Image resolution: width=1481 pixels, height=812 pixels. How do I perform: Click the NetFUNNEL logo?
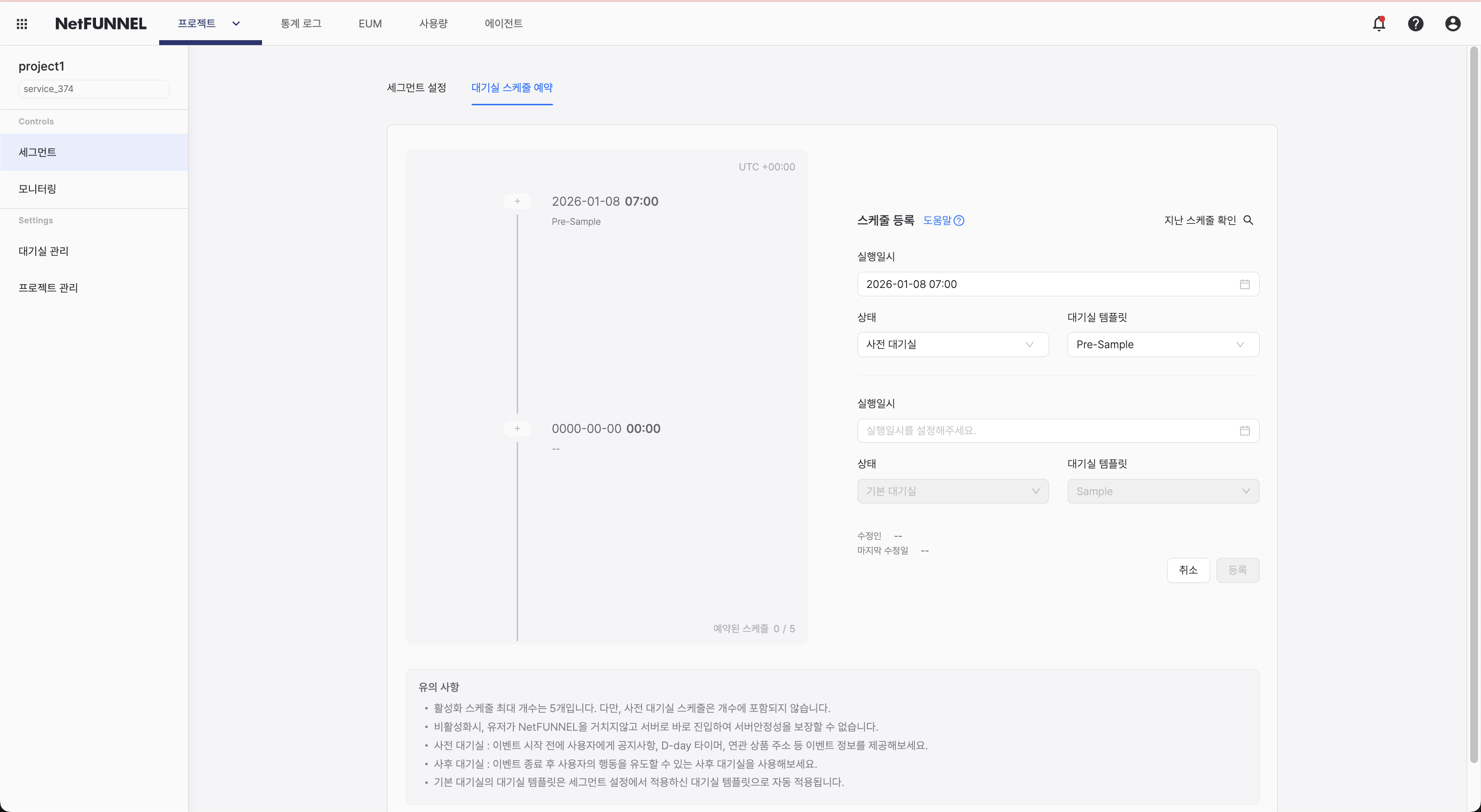click(100, 24)
